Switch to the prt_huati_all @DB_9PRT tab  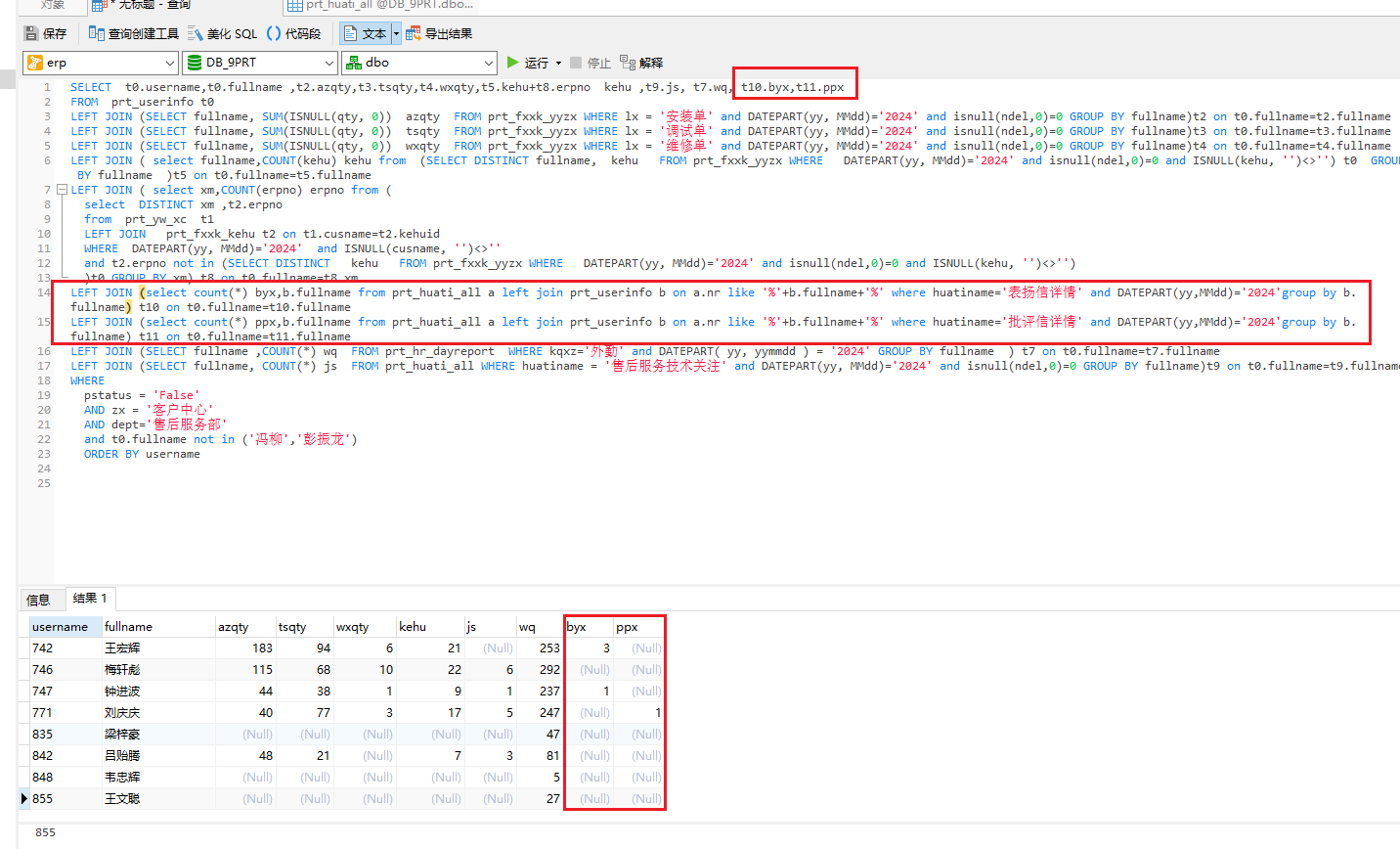click(382, 5)
